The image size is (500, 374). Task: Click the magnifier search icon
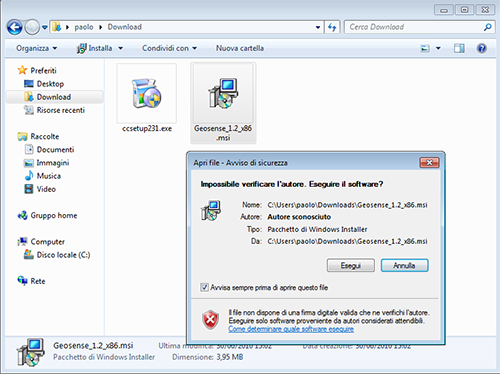click(x=487, y=27)
